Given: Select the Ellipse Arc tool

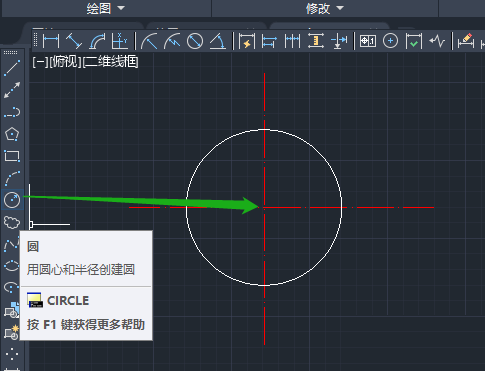Looking at the screenshot, I should [11, 287].
